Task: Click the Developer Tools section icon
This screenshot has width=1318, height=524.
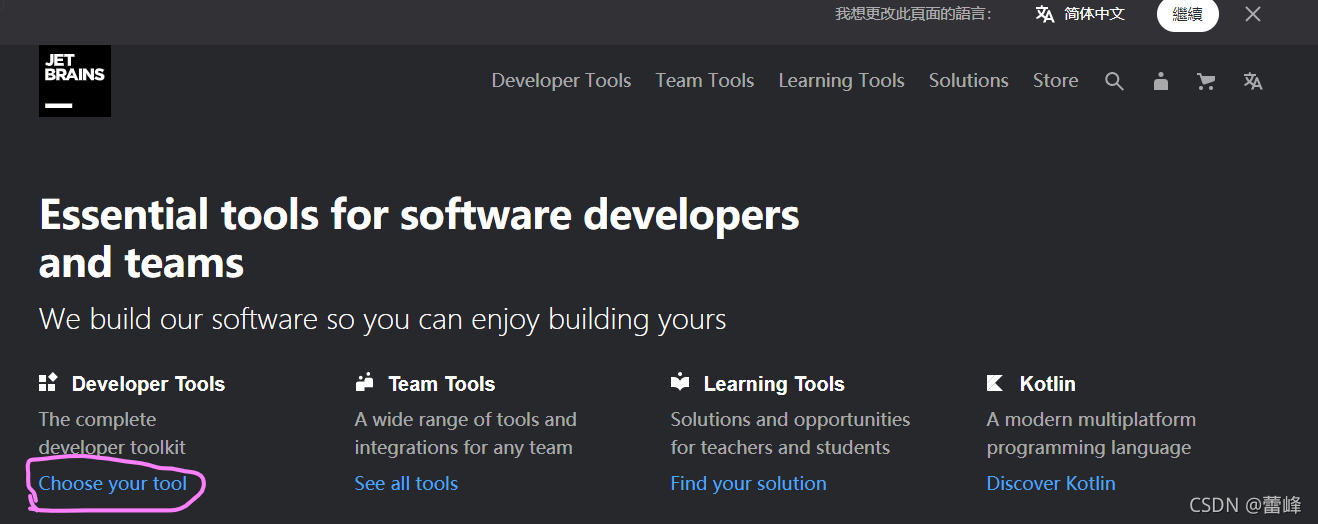Action: pyautogui.click(x=48, y=382)
